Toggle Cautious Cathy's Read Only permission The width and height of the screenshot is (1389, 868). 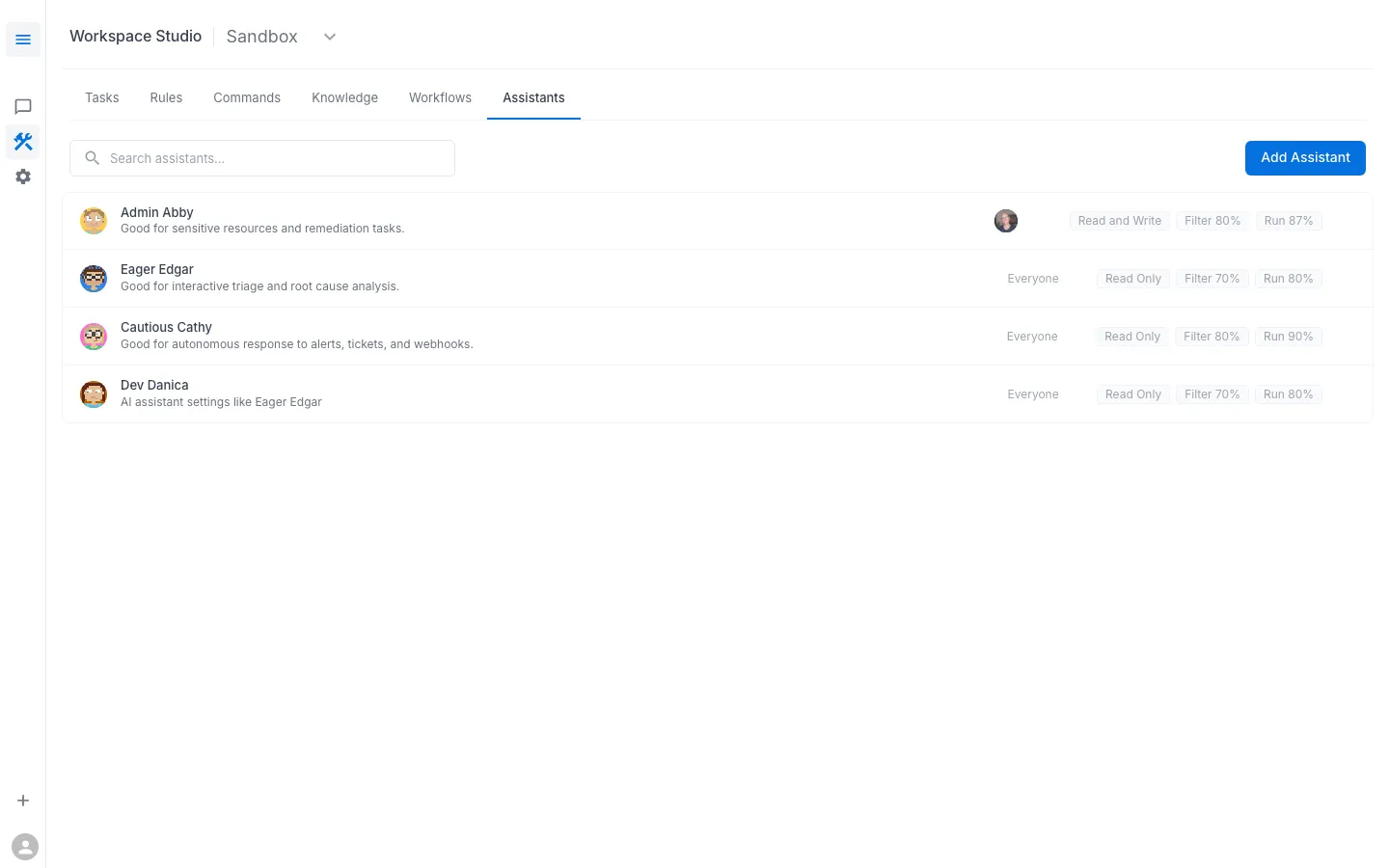point(1131,336)
